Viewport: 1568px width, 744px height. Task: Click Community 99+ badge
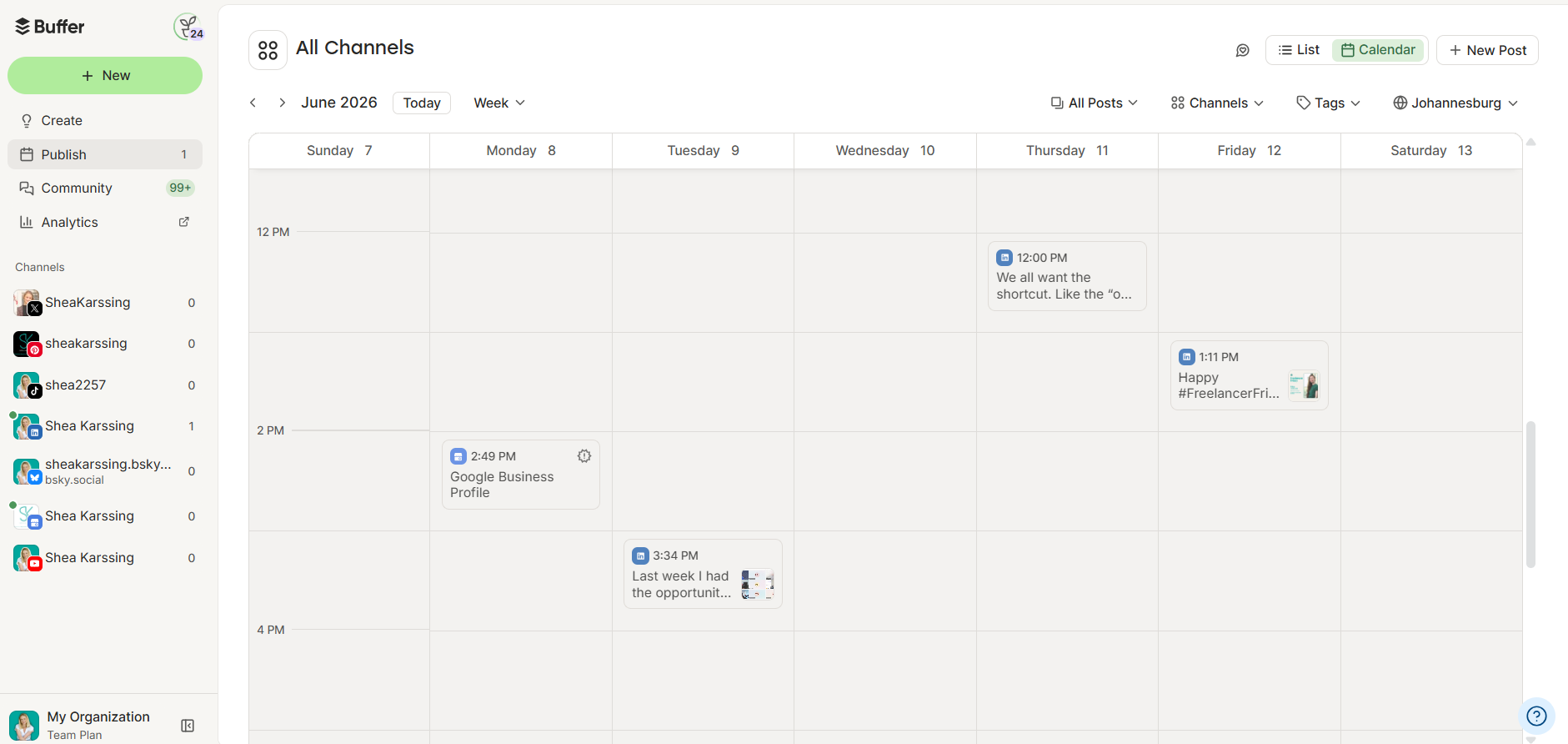click(180, 189)
